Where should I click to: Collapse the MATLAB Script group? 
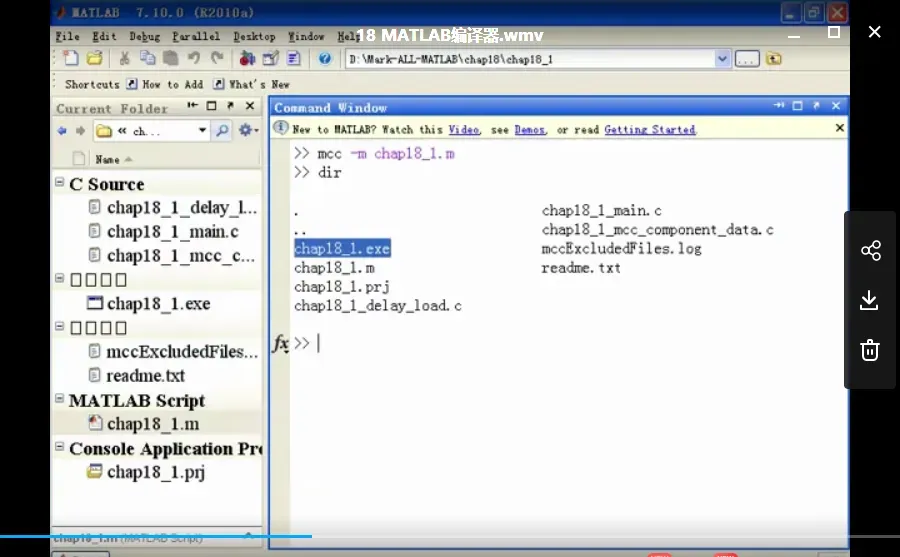(x=59, y=398)
